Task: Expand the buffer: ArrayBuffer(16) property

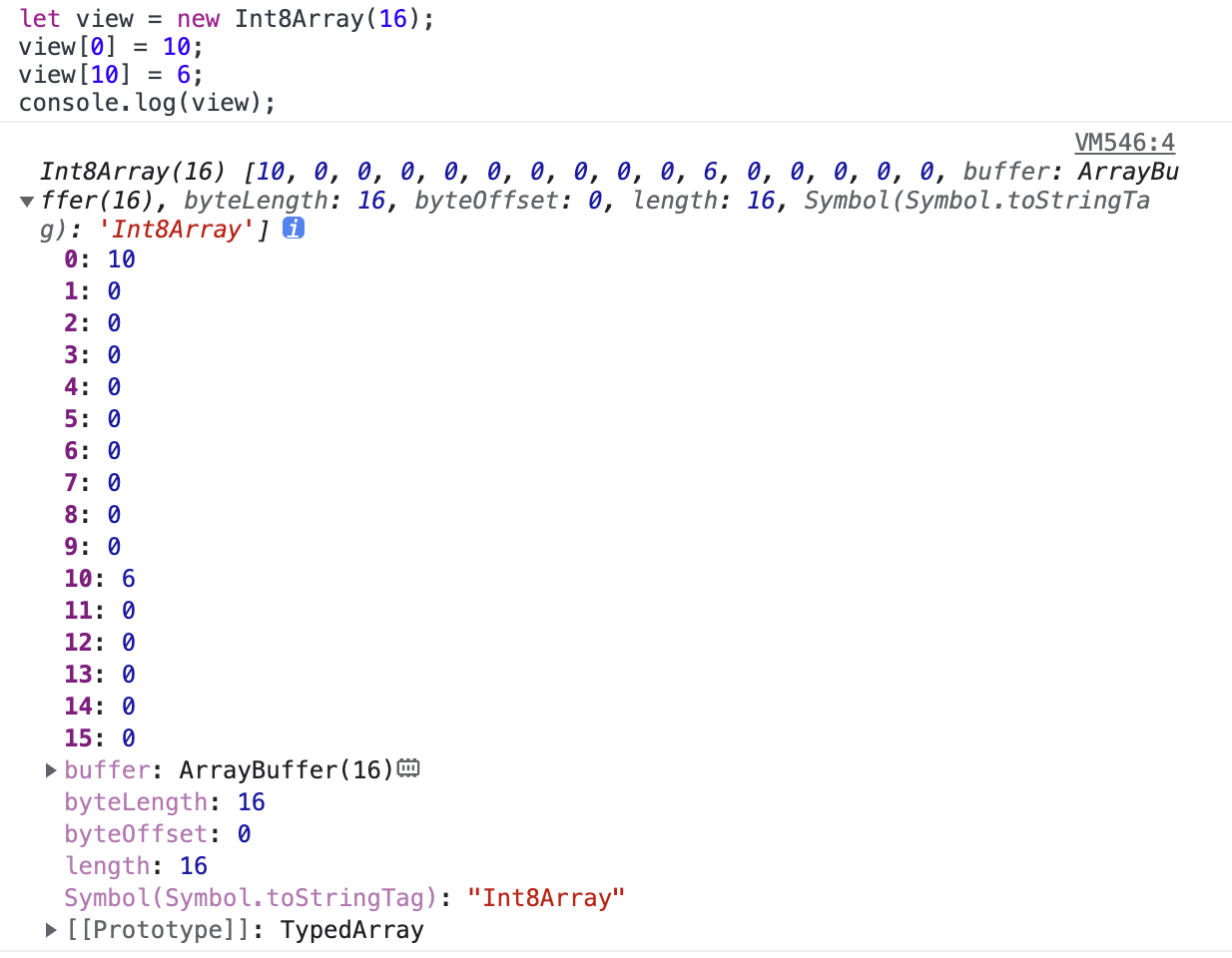Action: (x=51, y=770)
